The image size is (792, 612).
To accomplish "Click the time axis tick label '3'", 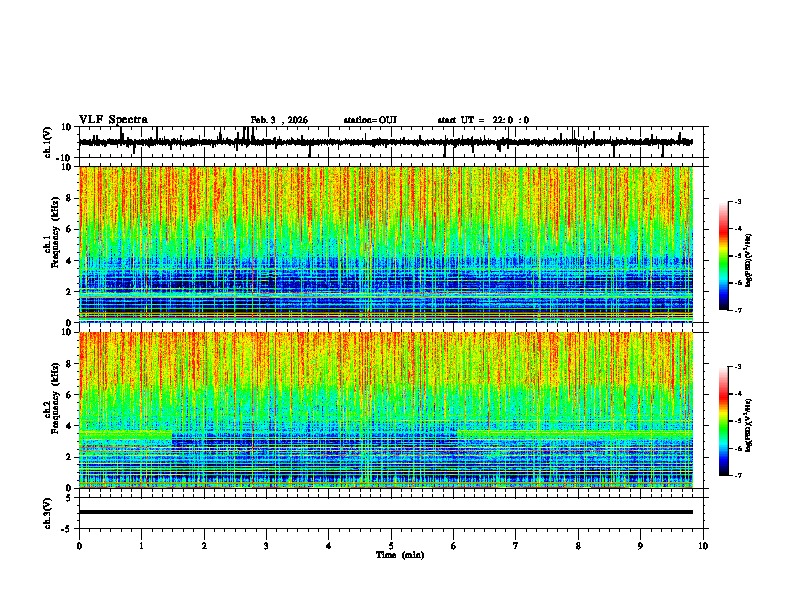I will point(266,546).
